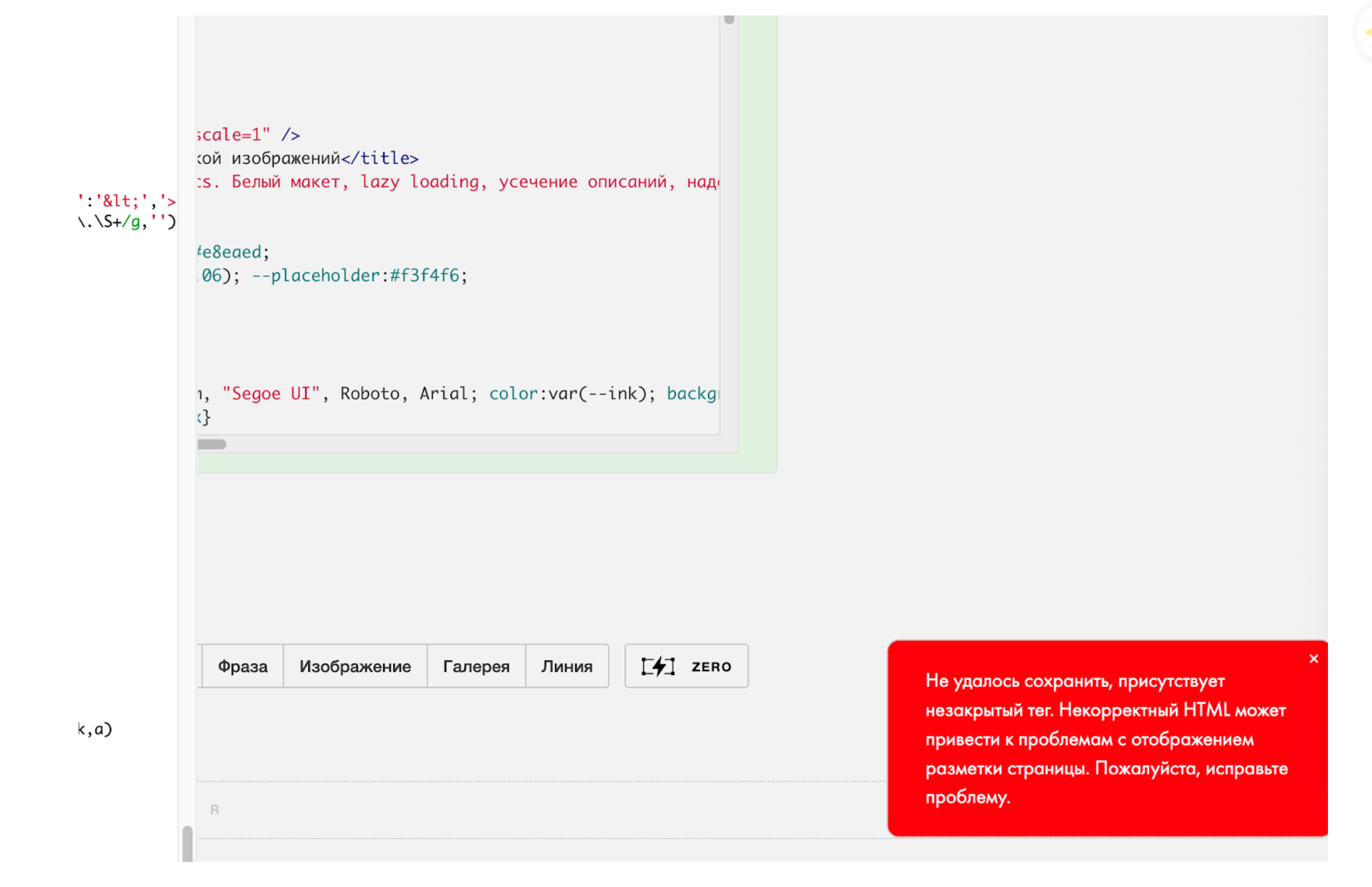Image resolution: width=1372 pixels, height=887 pixels.
Task: Click the '&lt;' code in left panel
Action: click(x=121, y=201)
